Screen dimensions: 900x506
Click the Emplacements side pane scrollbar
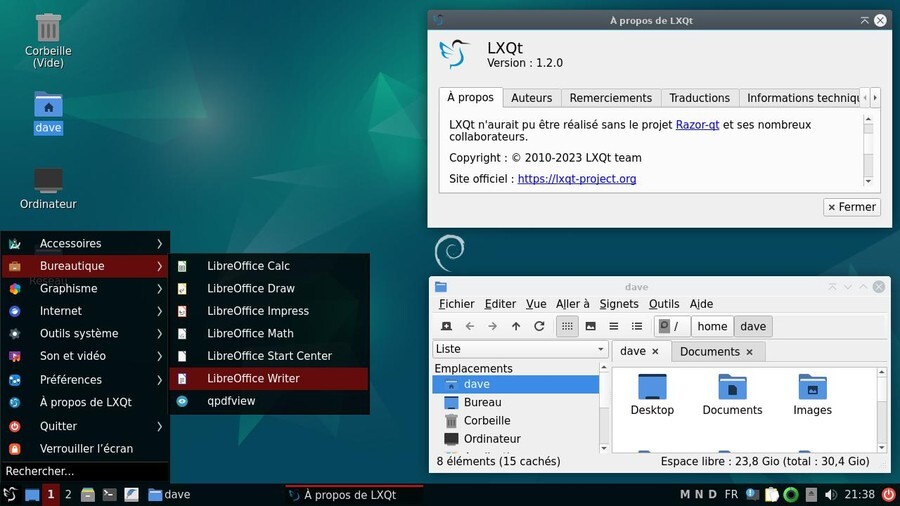pyautogui.click(x=603, y=408)
